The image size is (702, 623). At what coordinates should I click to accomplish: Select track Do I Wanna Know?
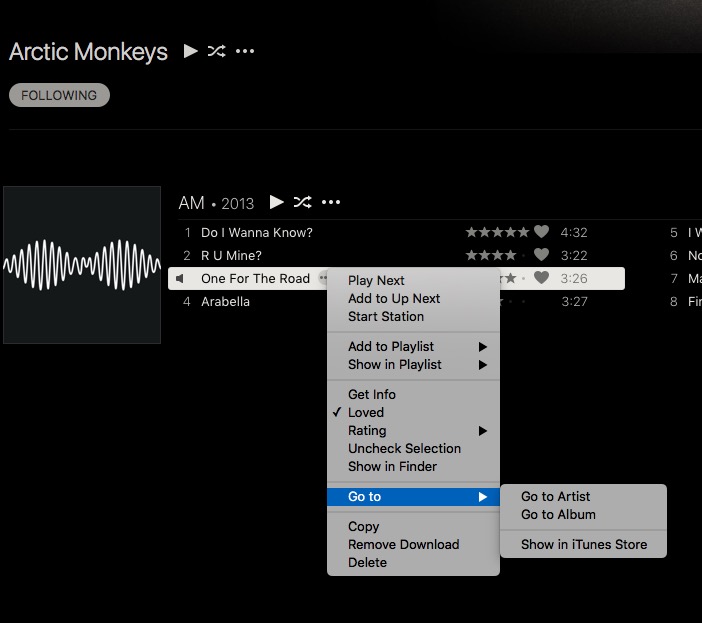(257, 232)
